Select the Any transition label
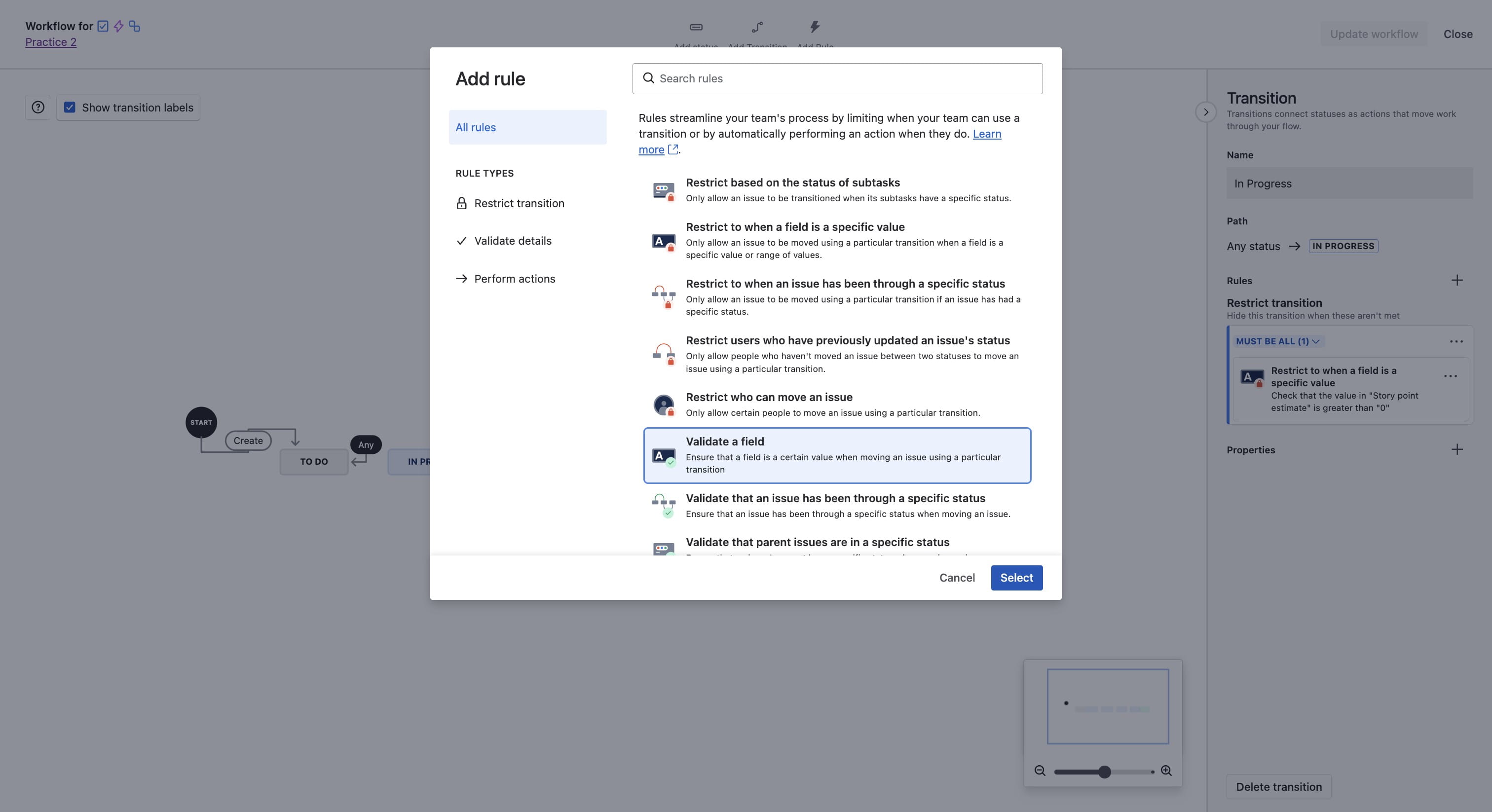This screenshot has height=812, width=1492. [x=366, y=445]
